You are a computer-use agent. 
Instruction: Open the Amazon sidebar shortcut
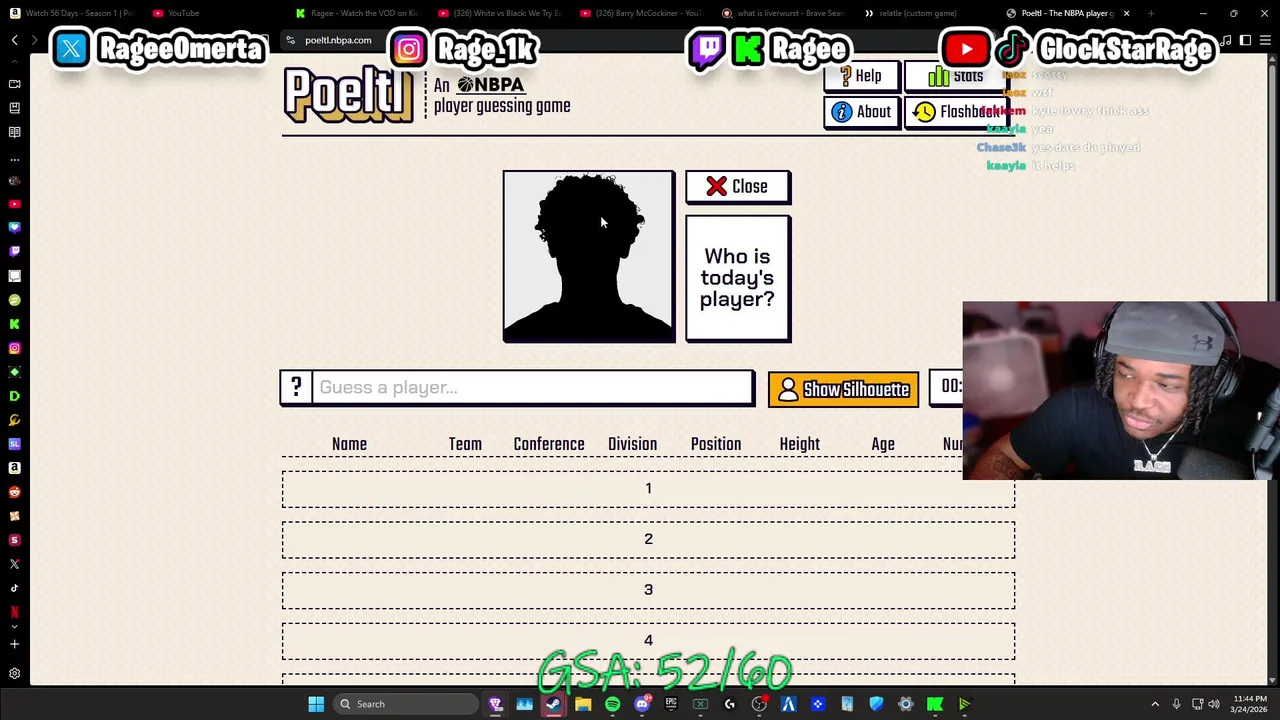coord(14,468)
